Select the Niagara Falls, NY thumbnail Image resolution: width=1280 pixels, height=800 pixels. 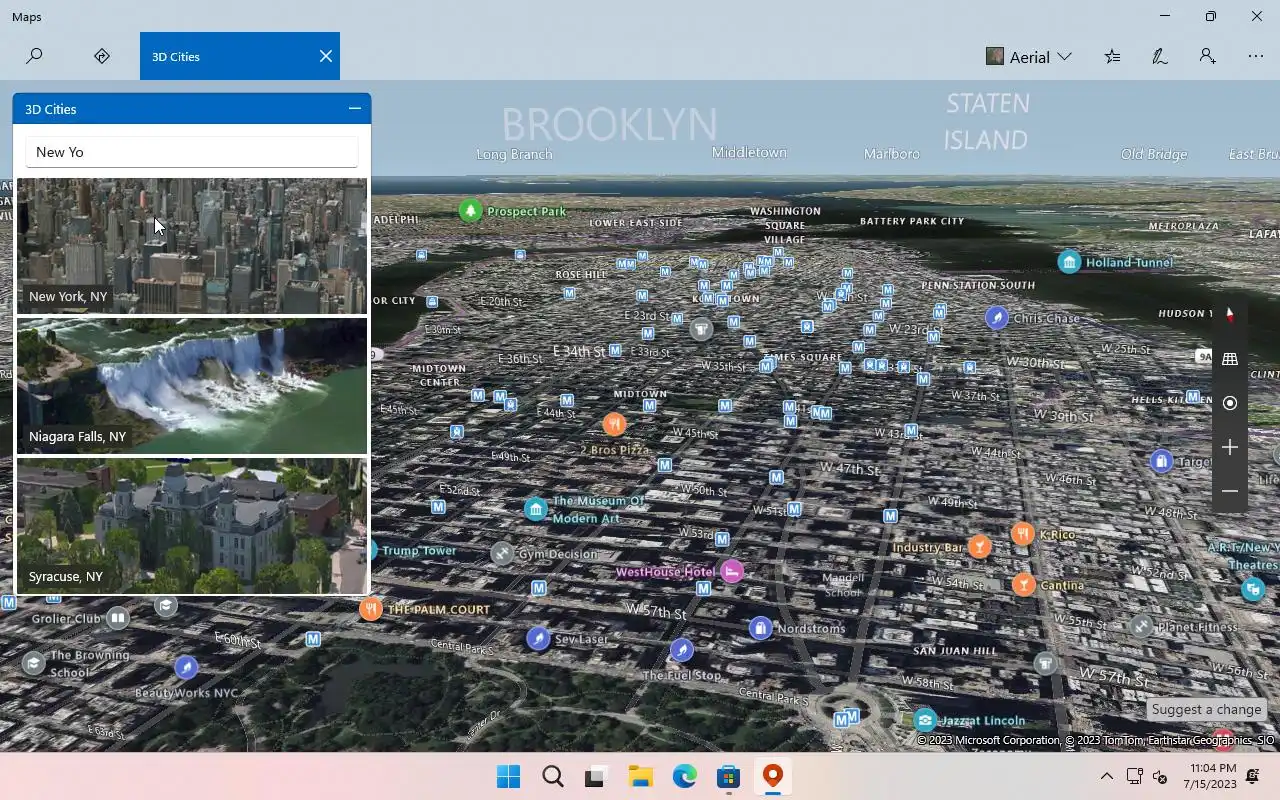pyautogui.click(x=192, y=386)
